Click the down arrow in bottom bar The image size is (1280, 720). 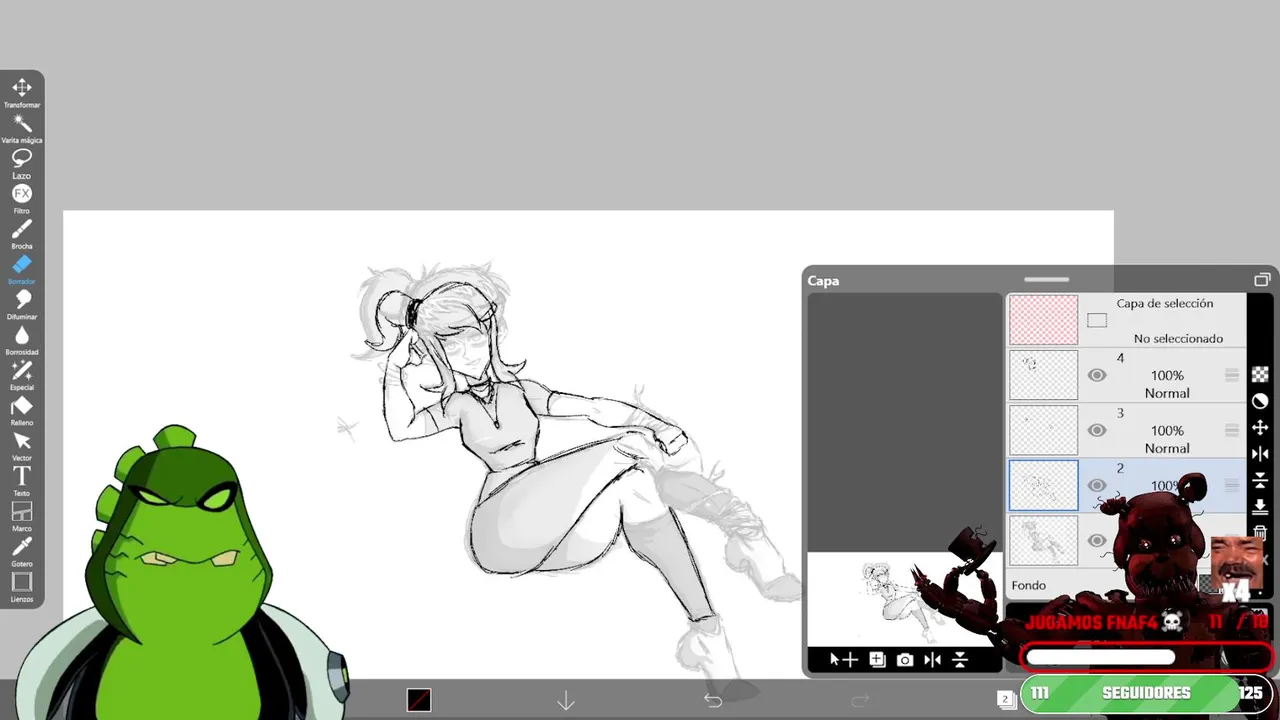tap(566, 700)
